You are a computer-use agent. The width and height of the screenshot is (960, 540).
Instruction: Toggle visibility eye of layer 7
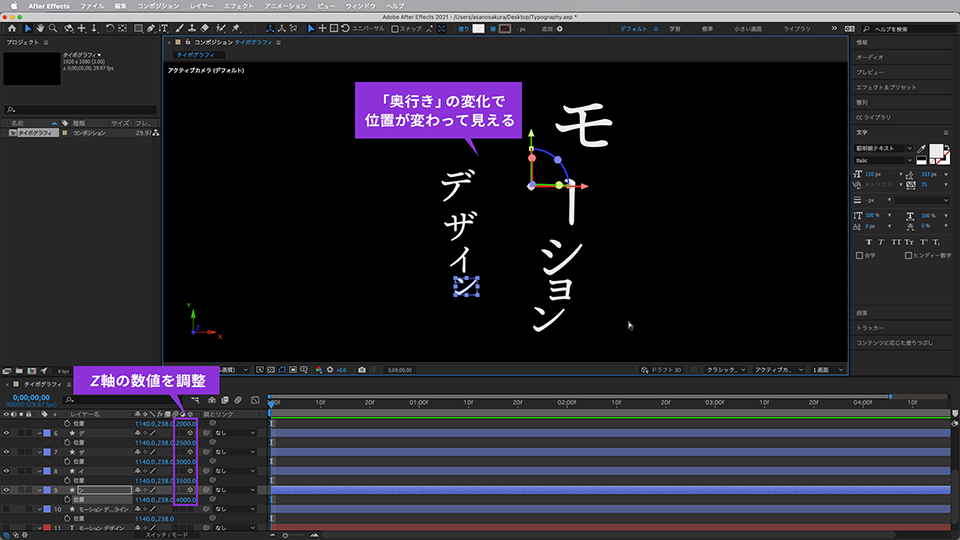click(x=6, y=452)
